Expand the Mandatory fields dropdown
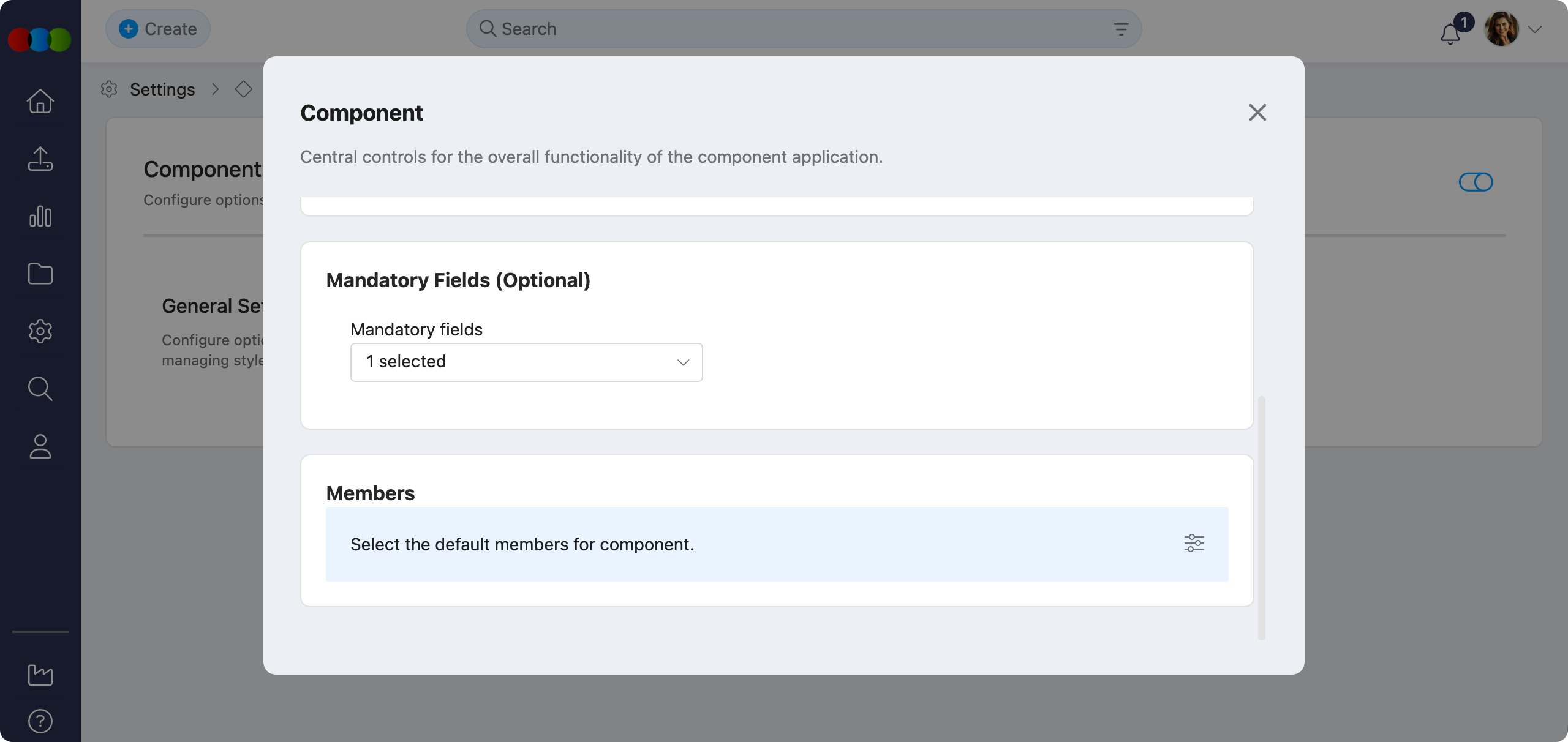Image resolution: width=1568 pixels, height=742 pixels. 526,362
